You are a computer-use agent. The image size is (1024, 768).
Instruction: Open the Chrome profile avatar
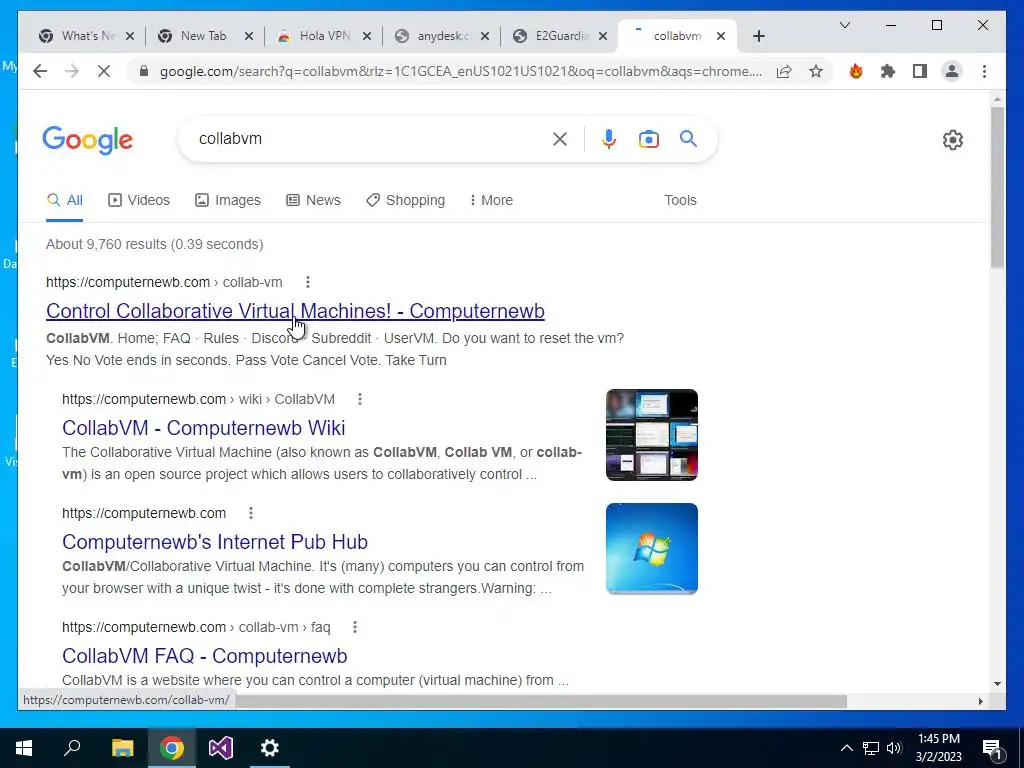[952, 71]
